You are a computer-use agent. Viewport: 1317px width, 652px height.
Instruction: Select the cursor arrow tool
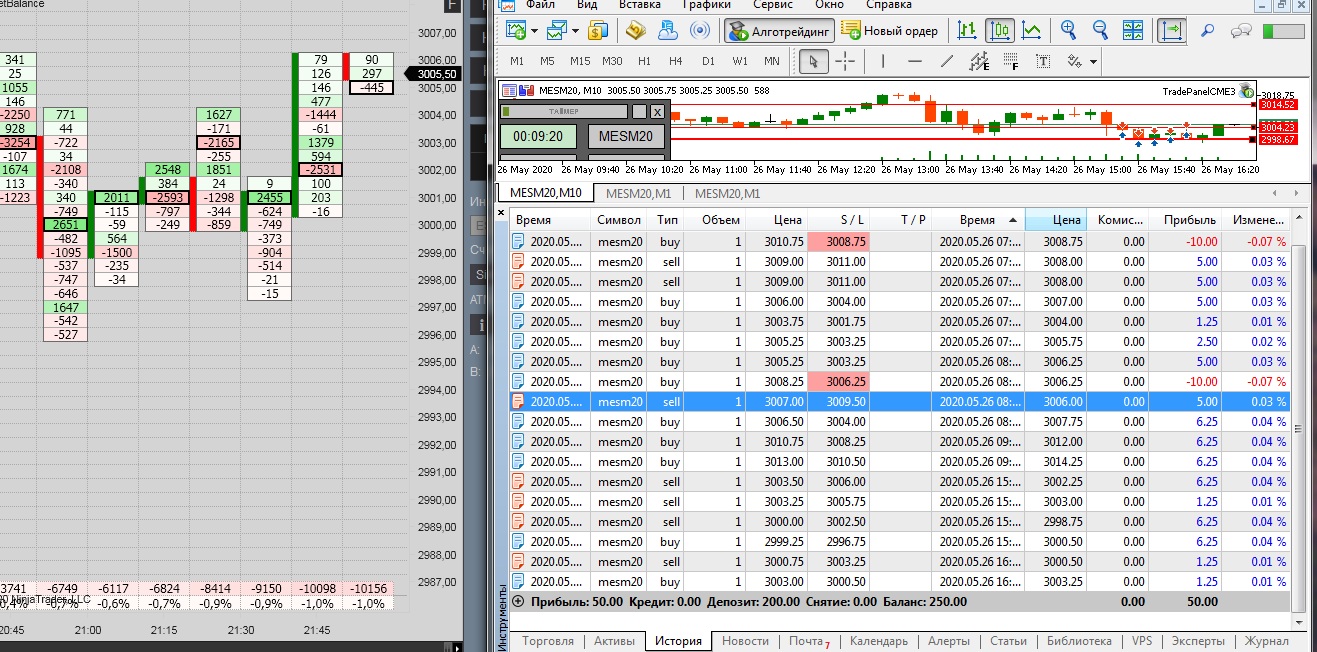[x=813, y=61]
